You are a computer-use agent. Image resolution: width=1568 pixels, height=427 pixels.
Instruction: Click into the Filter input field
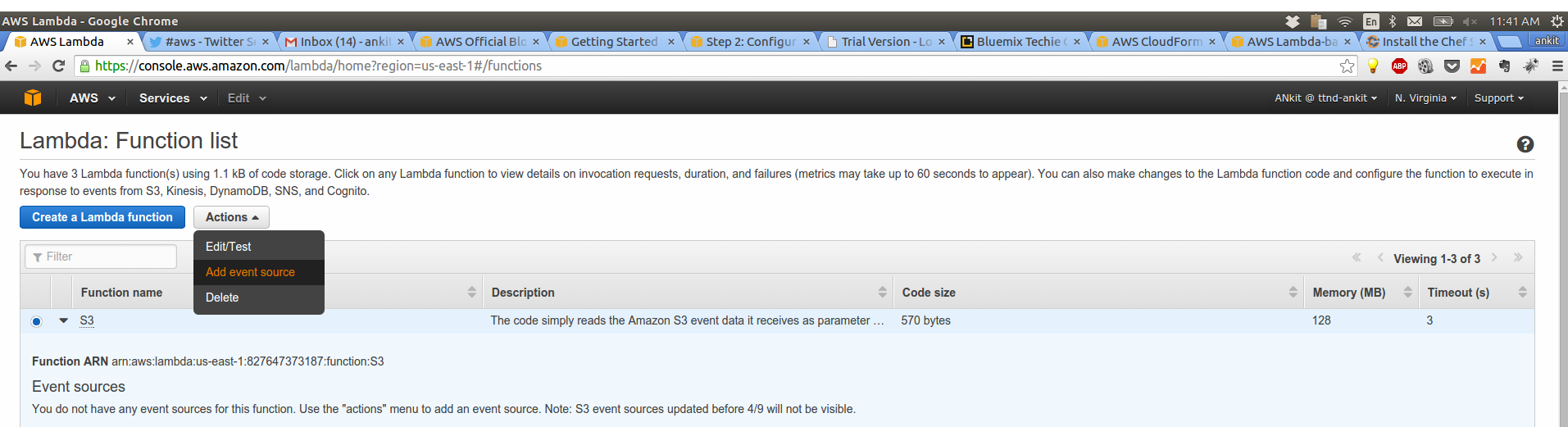click(x=101, y=257)
